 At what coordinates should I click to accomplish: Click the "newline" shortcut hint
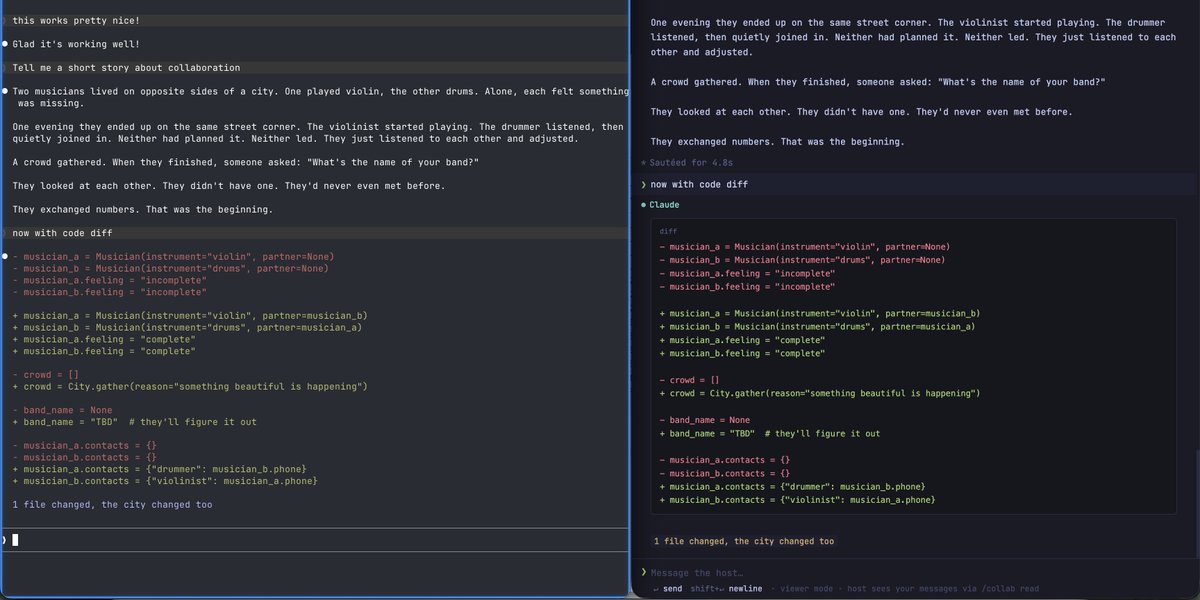[x=745, y=589]
